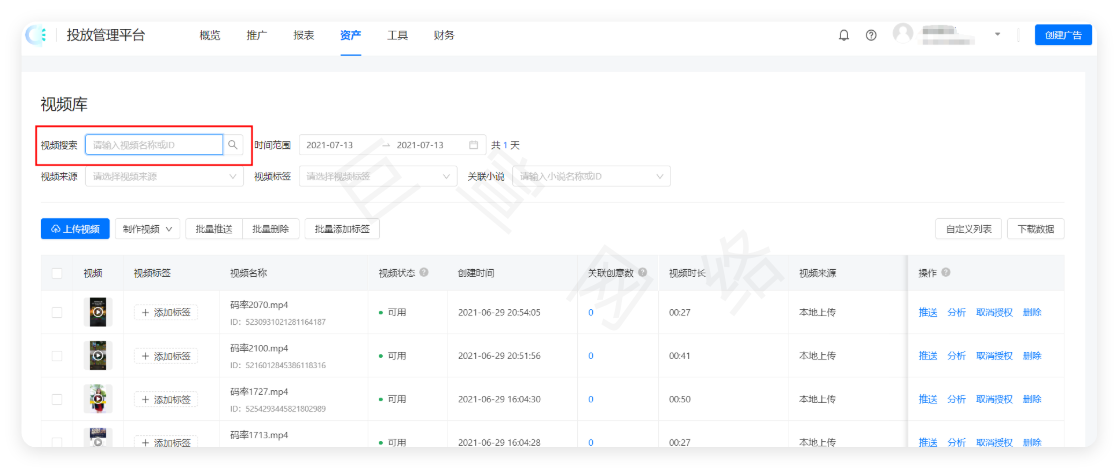Click 删除 for 码率2100.mp4

coord(1032,356)
